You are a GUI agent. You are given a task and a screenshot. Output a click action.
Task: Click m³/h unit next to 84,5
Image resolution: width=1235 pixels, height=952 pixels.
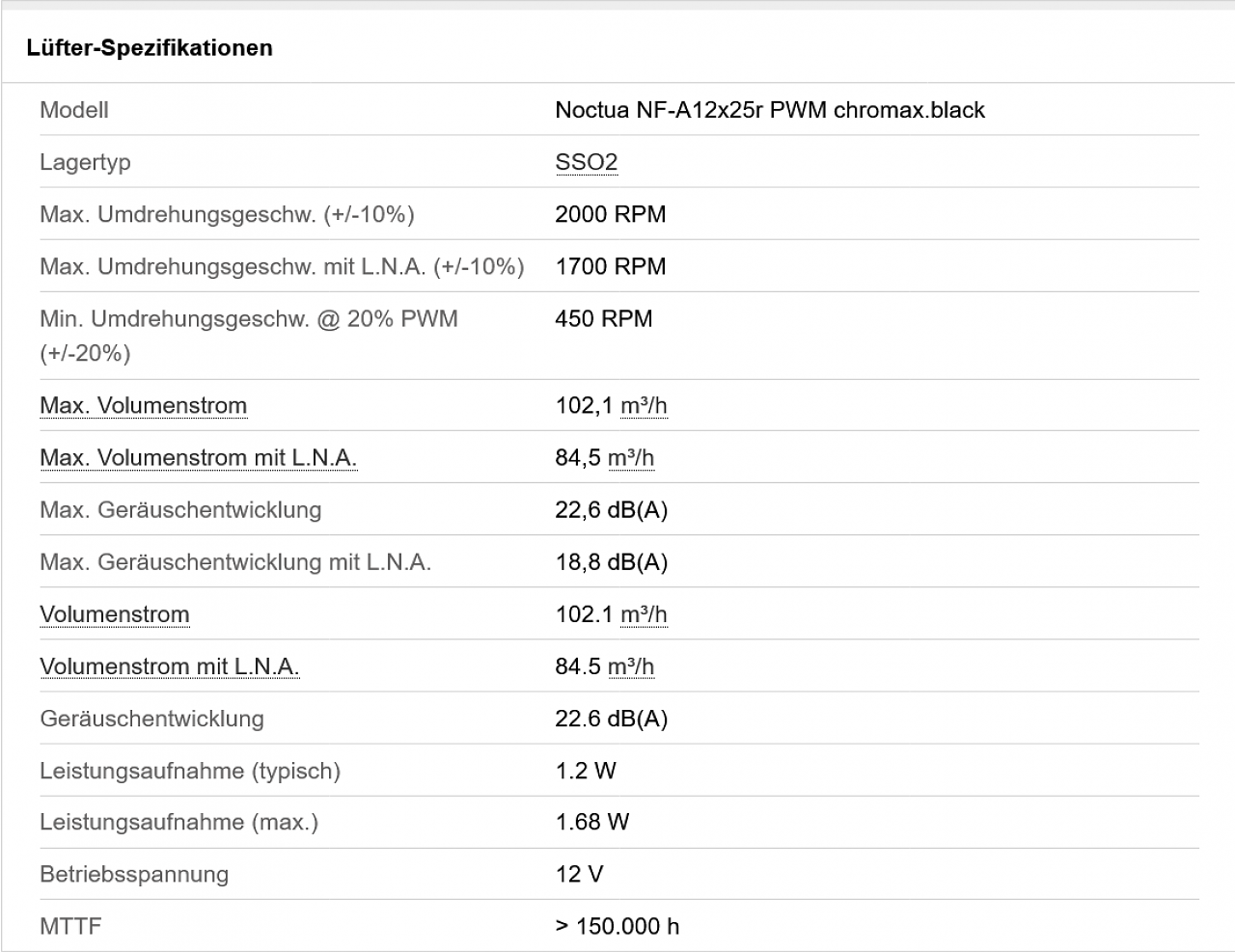click(631, 457)
